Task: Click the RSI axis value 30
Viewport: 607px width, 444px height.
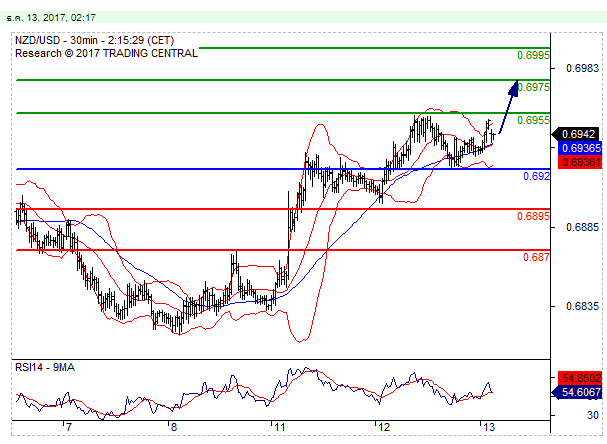Action: tap(593, 415)
